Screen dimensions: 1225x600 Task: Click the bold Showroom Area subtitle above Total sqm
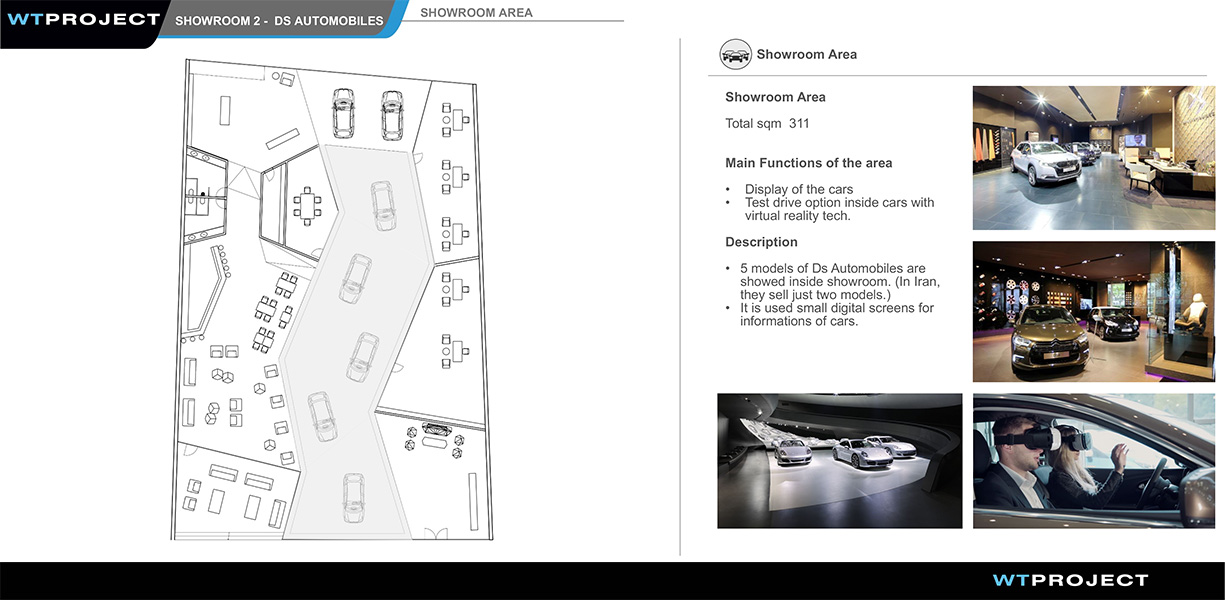775,97
